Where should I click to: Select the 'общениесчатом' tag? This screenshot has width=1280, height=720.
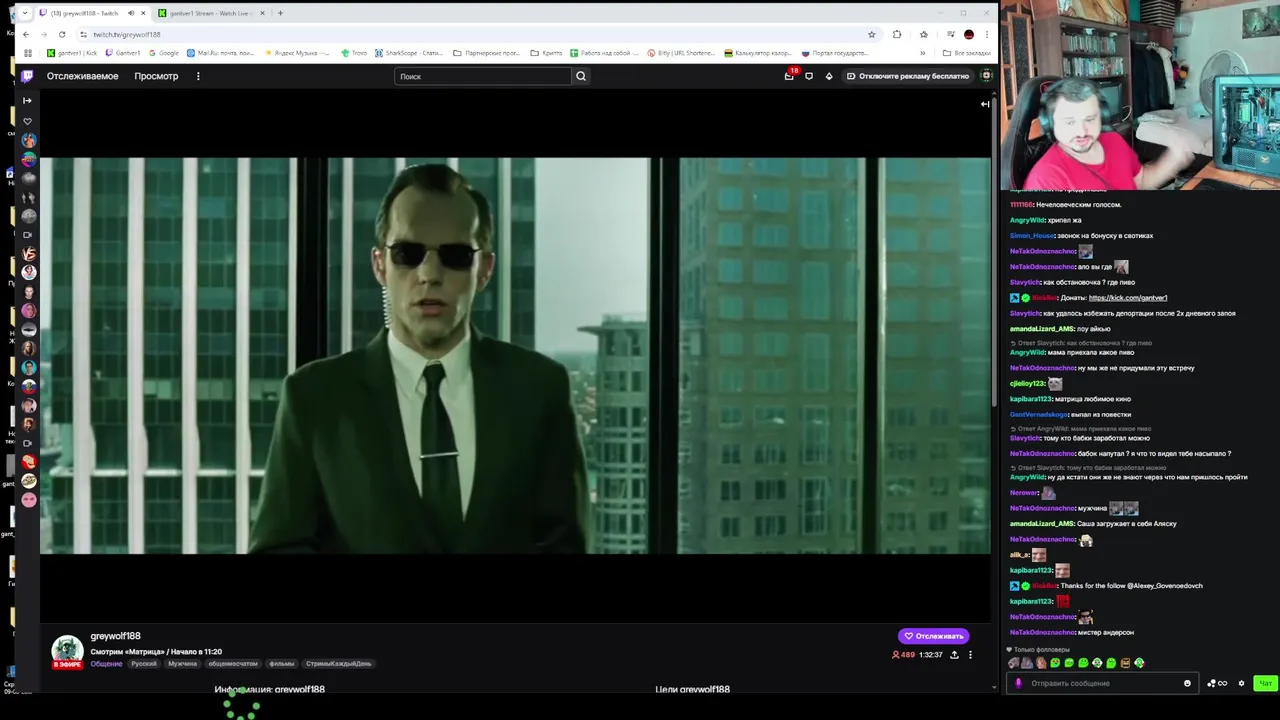coord(233,664)
